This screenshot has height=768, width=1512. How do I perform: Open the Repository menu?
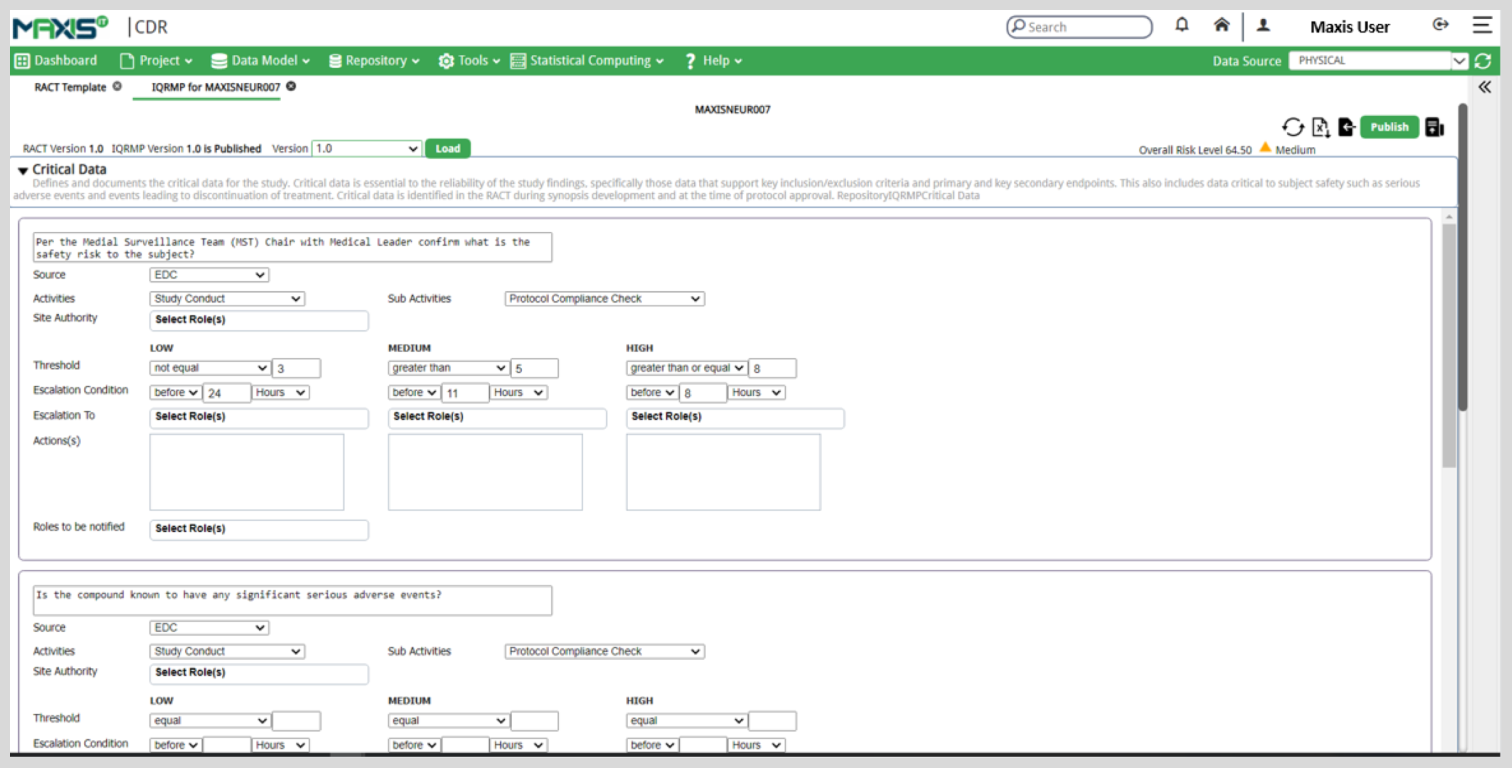point(375,61)
